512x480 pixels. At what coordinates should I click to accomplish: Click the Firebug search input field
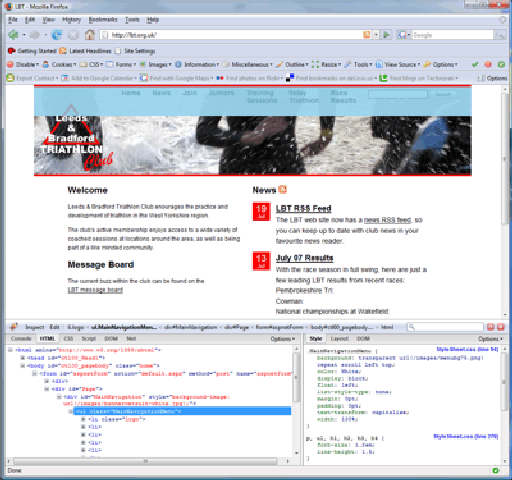pyautogui.click(x=445, y=327)
